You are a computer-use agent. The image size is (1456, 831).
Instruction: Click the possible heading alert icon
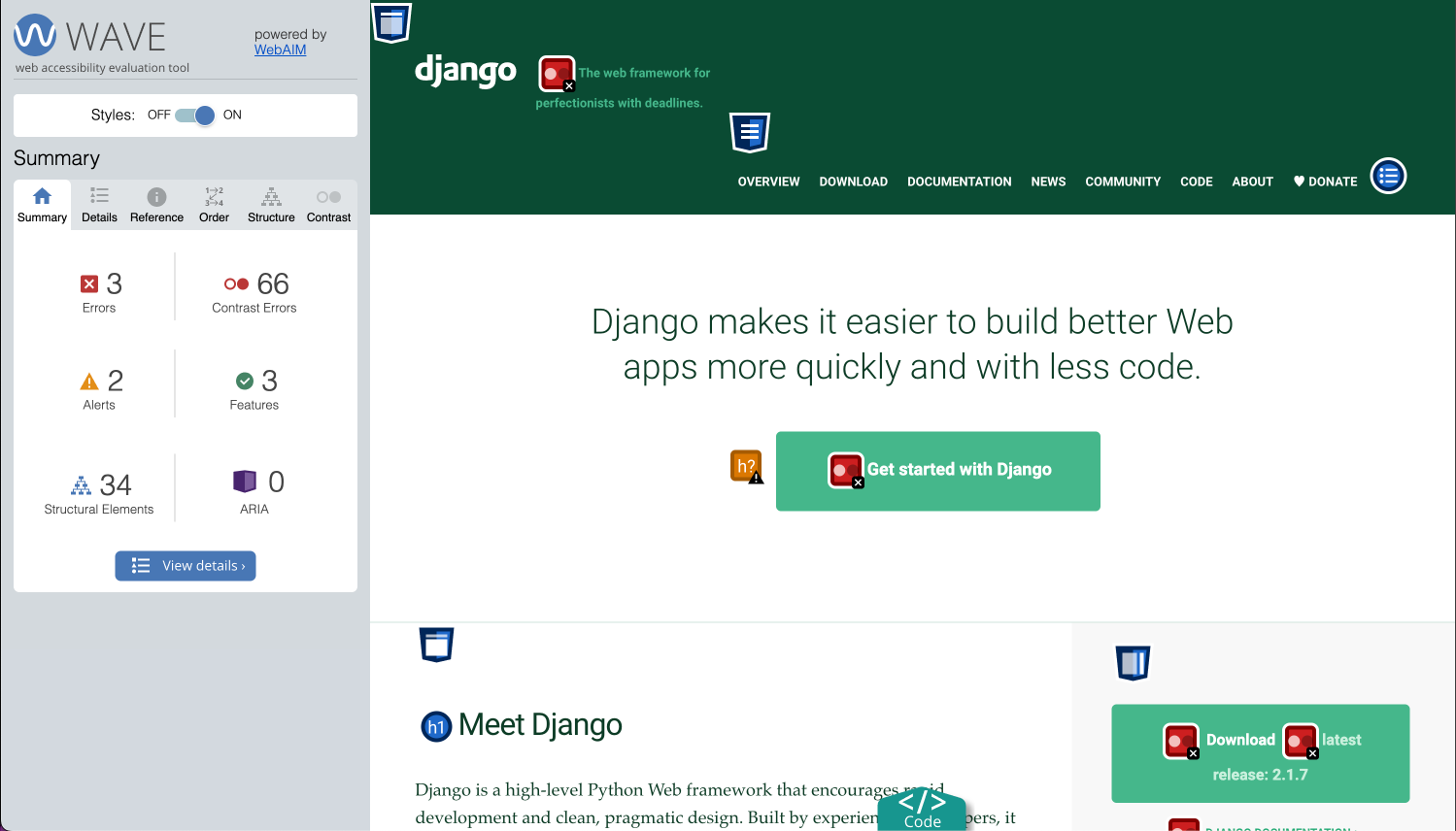pos(747,467)
